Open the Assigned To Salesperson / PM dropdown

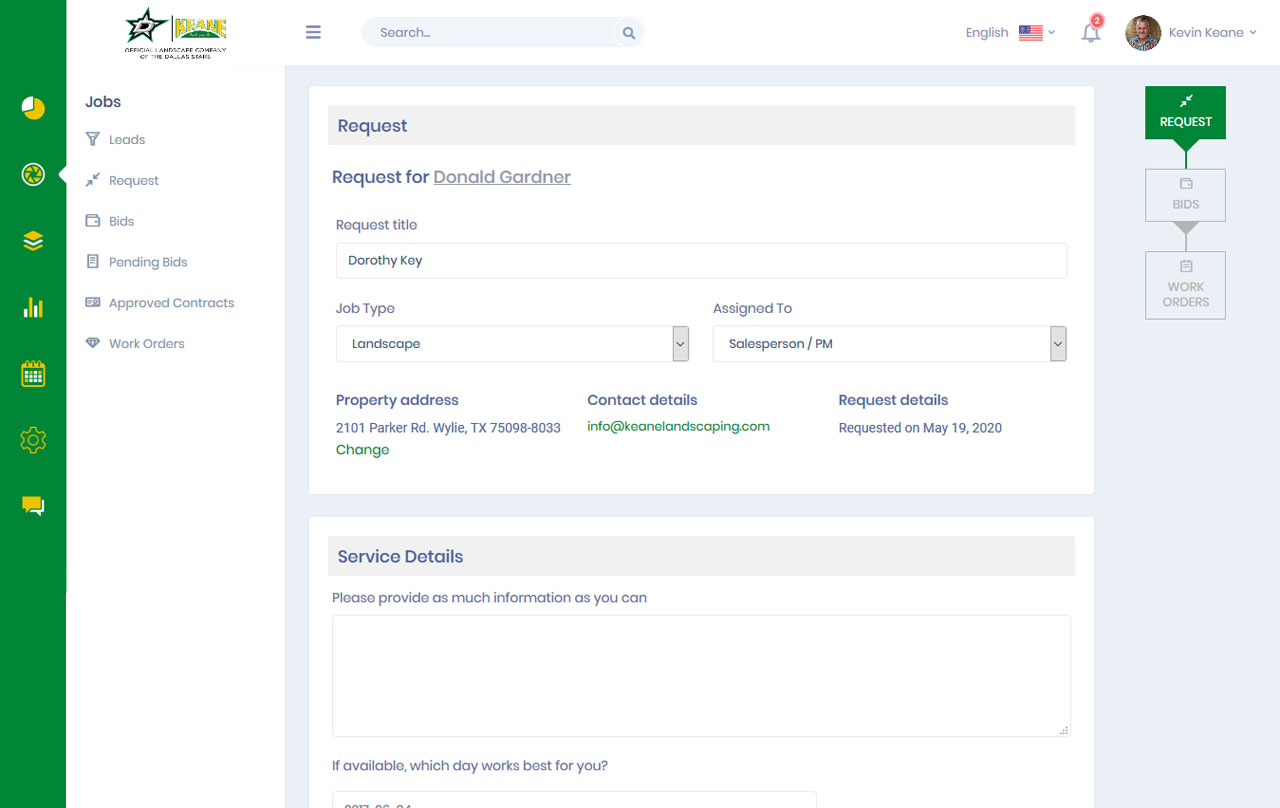[x=890, y=344]
